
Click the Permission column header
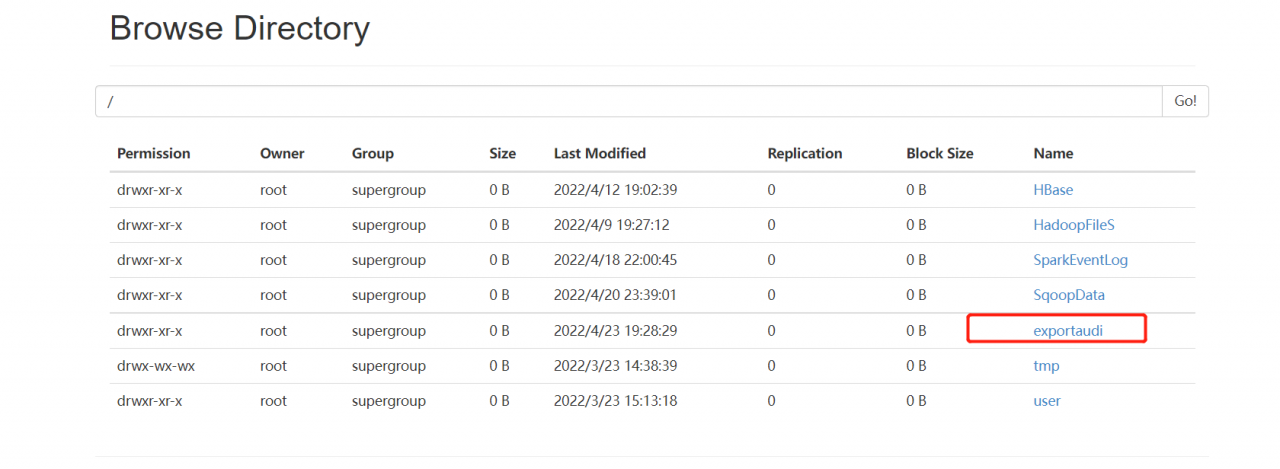[153, 154]
